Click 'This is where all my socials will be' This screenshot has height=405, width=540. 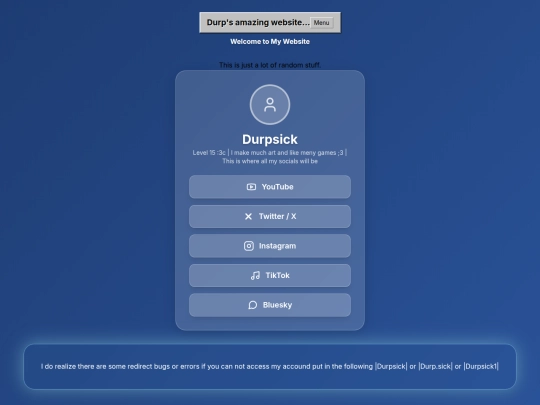[x=270, y=161]
